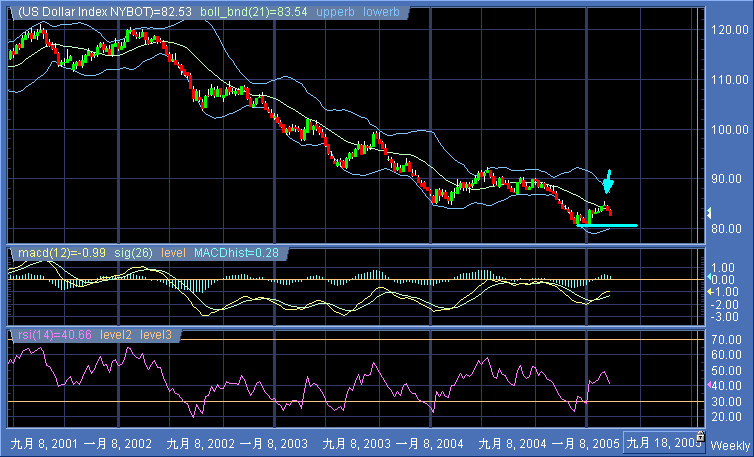Click the pink RSI marker on the axis
This screenshot has width=754, height=457.
click(709, 385)
